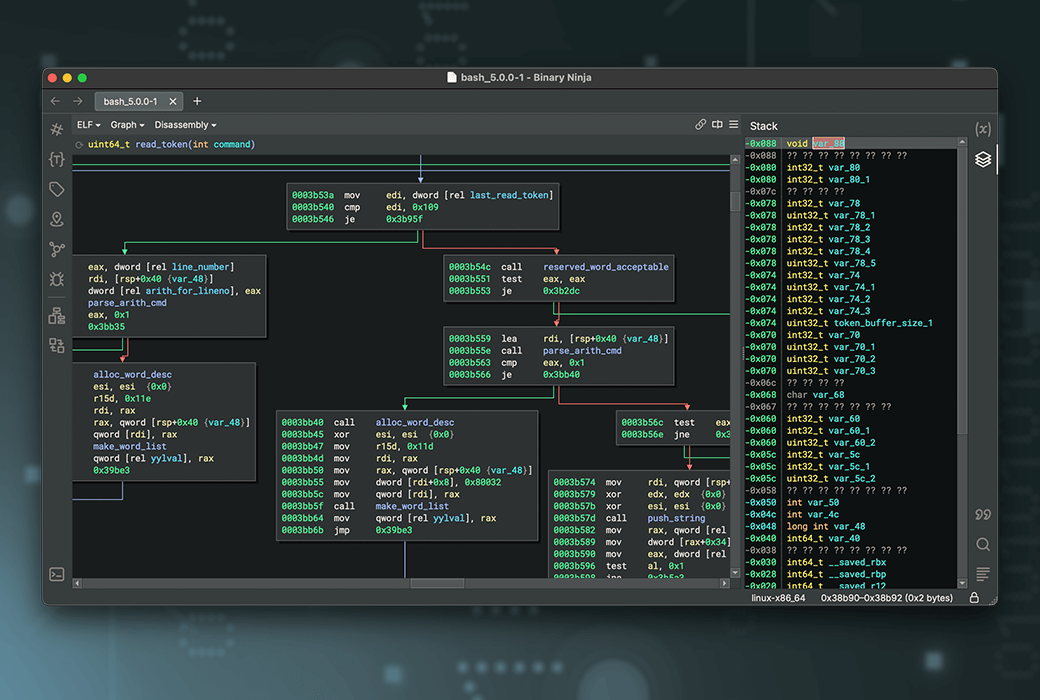Open the console terminal icon at bottom left
Screen dimensions: 1040x700
[x=57, y=574]
